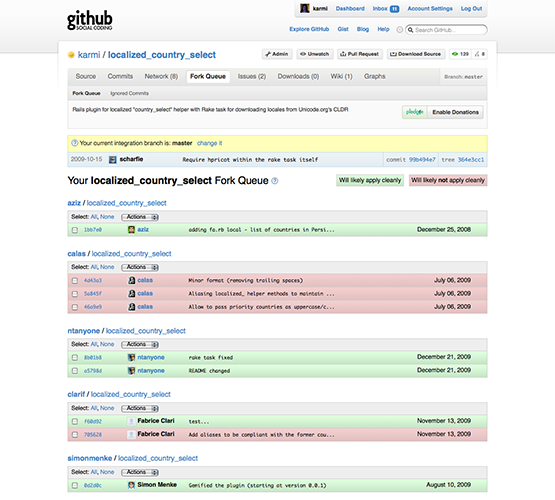This screenshot has width=555, height=500.
Task: Click aziz's avatar in the 1bb7e0 commit row
Action: (x=131, y=230)
